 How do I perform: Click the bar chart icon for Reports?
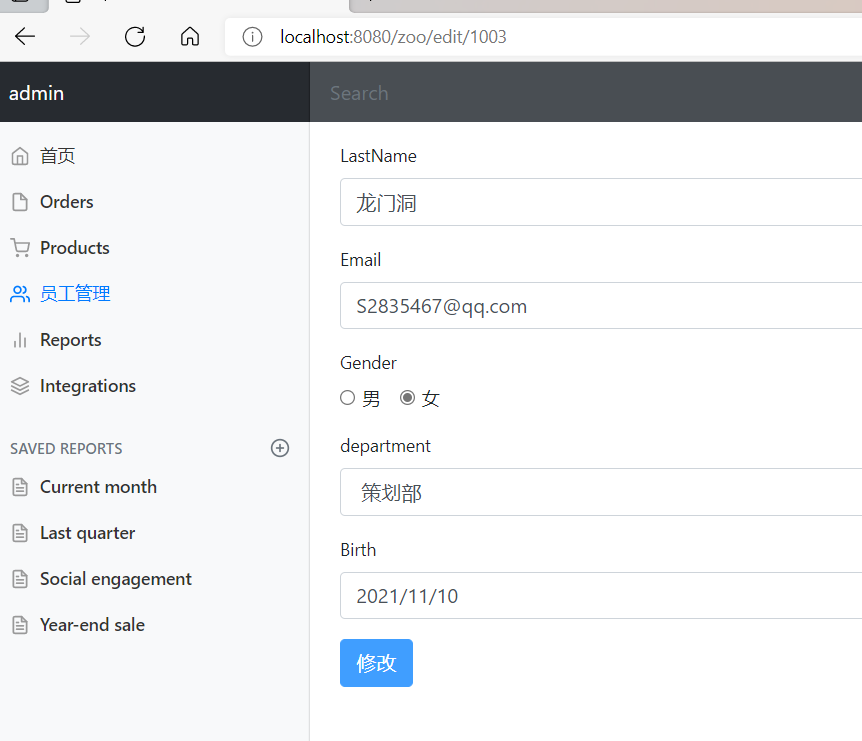click(19, 340)
